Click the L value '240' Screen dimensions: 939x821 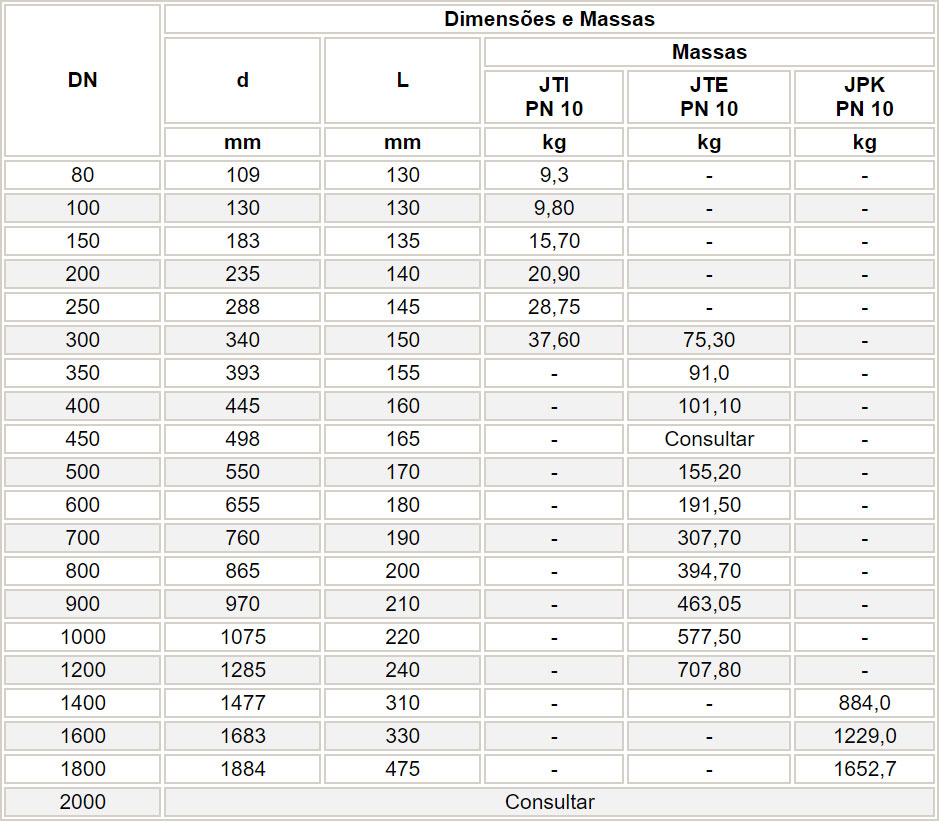402,669
